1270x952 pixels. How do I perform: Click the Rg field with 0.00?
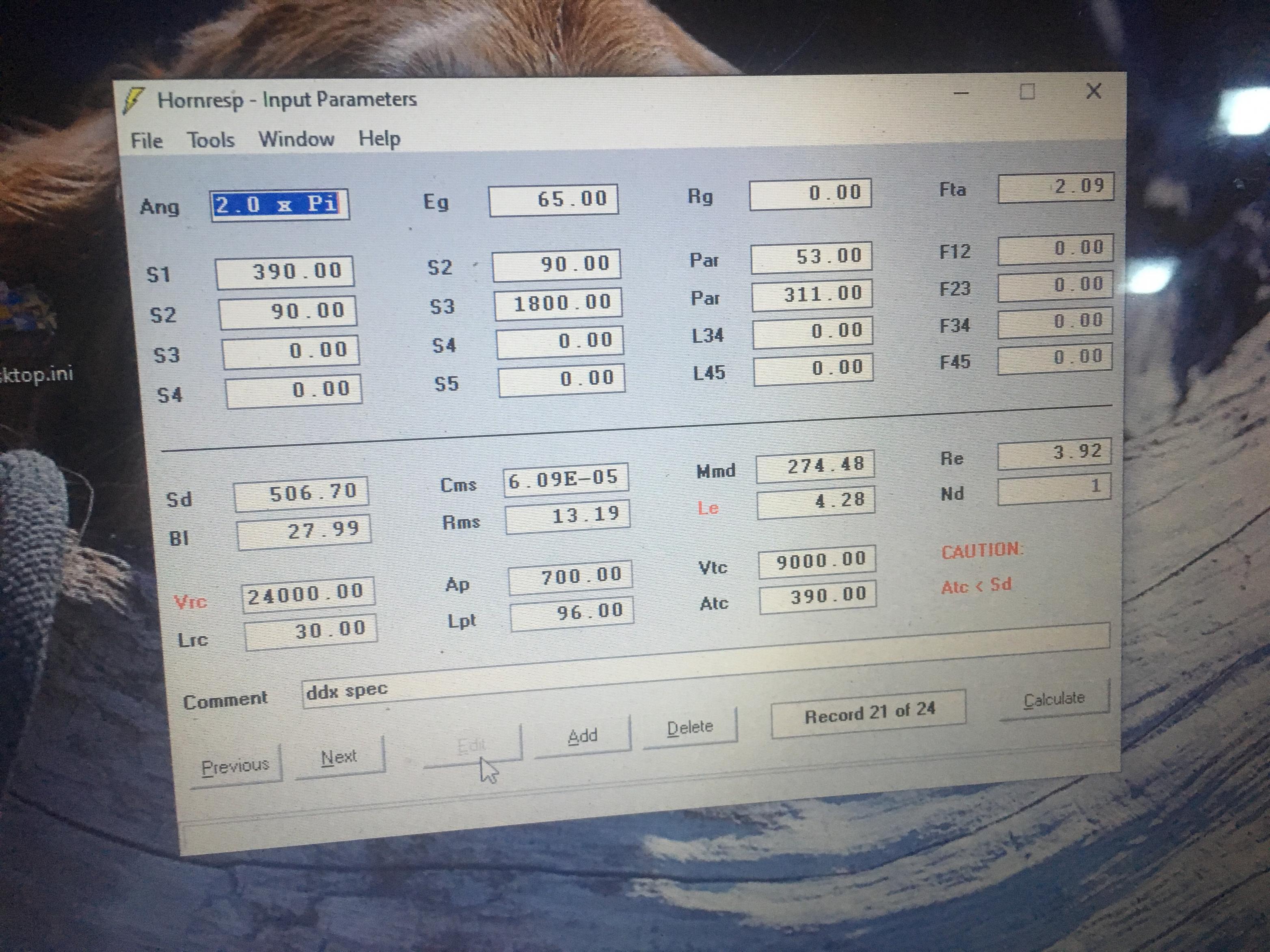tap(810, 194)
